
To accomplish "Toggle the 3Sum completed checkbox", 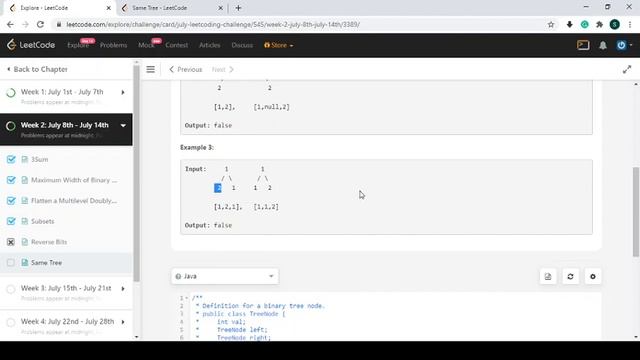I will pos(11,159).
